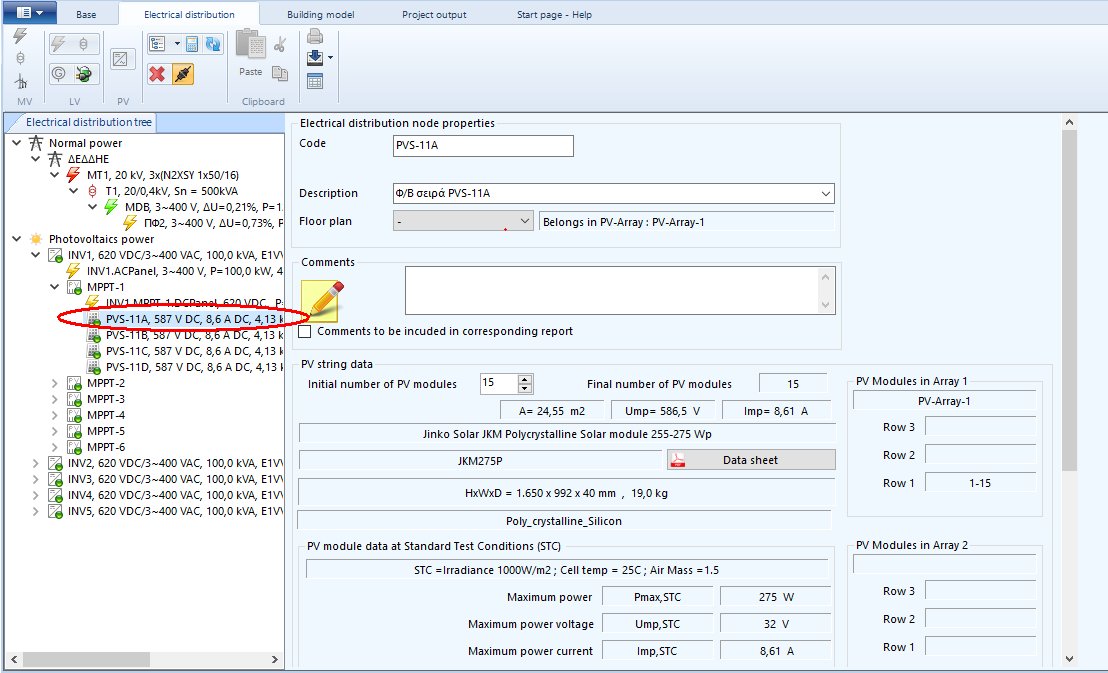Screen dimensions: 1108x673
Task: Switch to the Building model tab
Action: coord(320,15)
